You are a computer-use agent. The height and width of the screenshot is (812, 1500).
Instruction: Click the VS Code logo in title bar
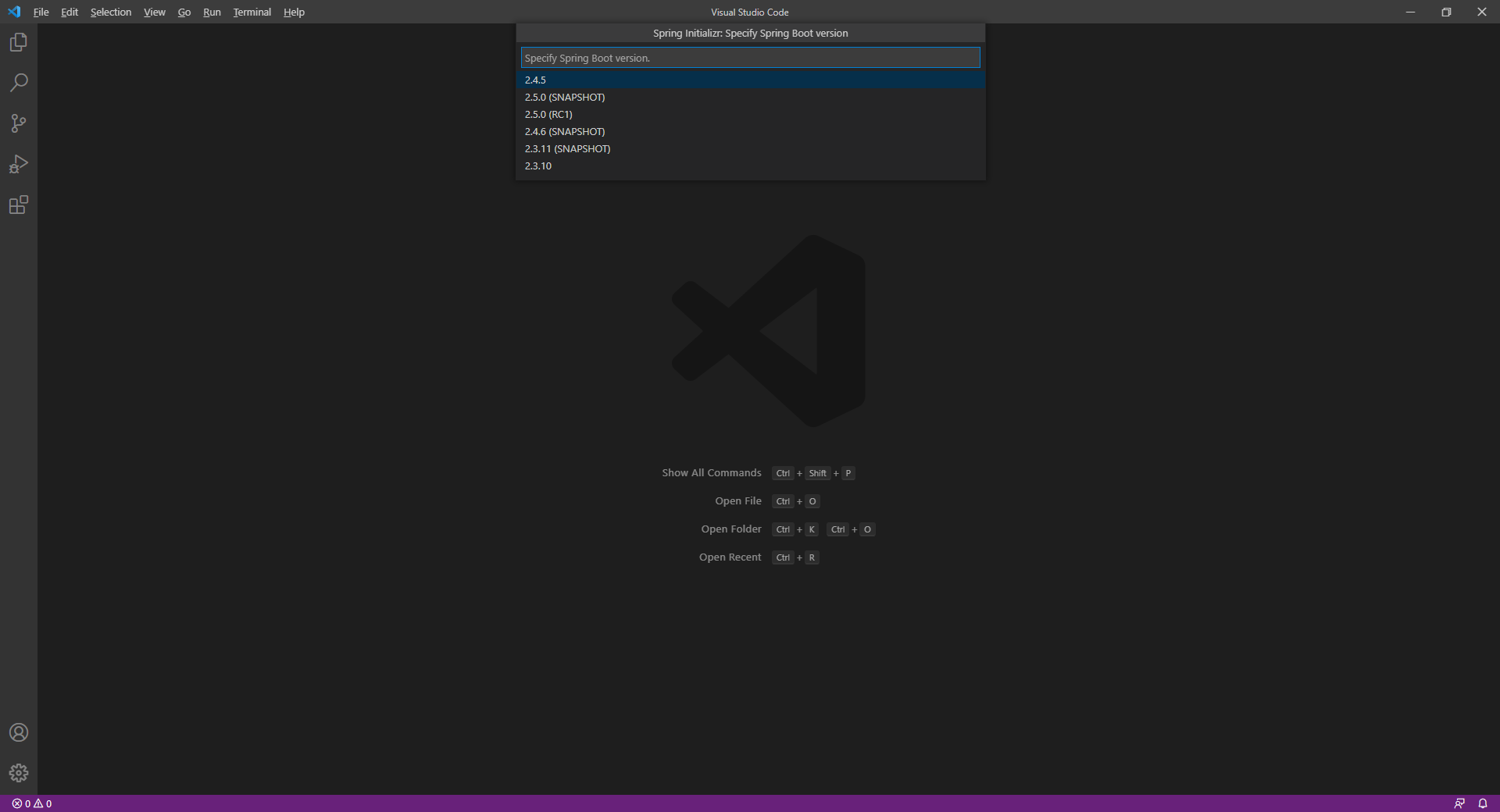coord(14,12)
